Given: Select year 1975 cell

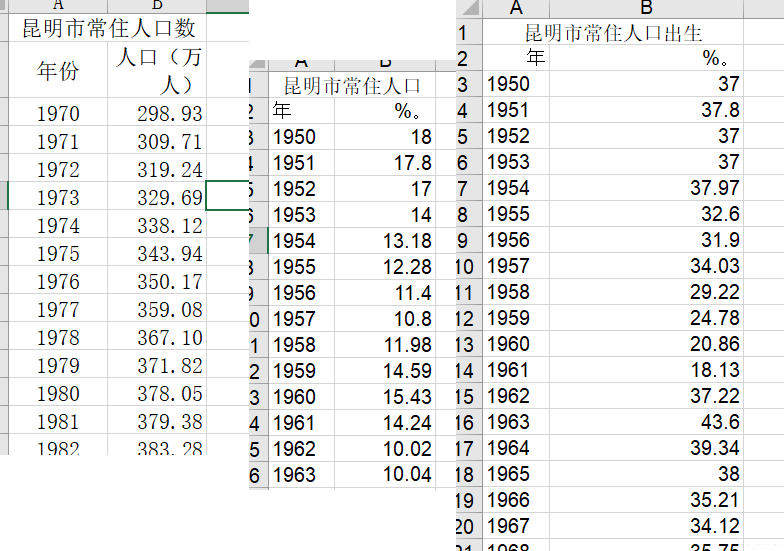Looking at the screenshot, I should coord(58,252).
